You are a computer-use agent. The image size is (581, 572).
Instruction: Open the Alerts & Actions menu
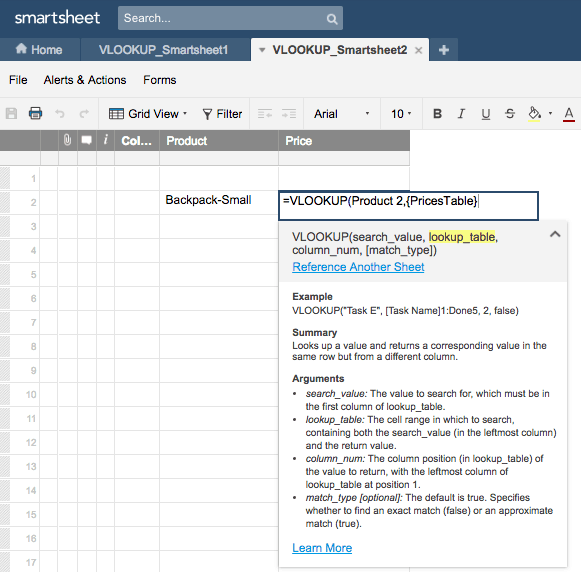(85, 80)
